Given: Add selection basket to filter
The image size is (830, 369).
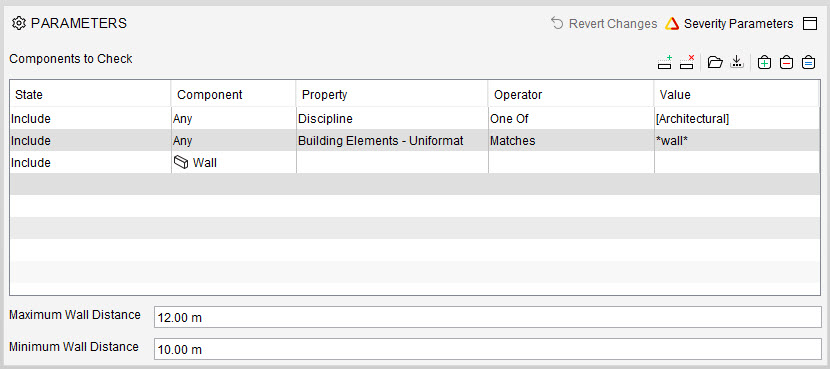Looking at the screenshot, I should coord(764,62).
